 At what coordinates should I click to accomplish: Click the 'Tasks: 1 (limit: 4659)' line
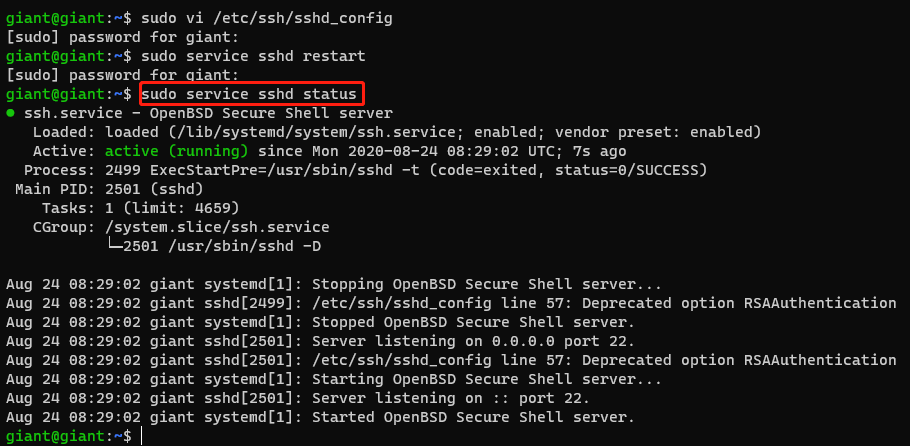(x=140, y=208)
